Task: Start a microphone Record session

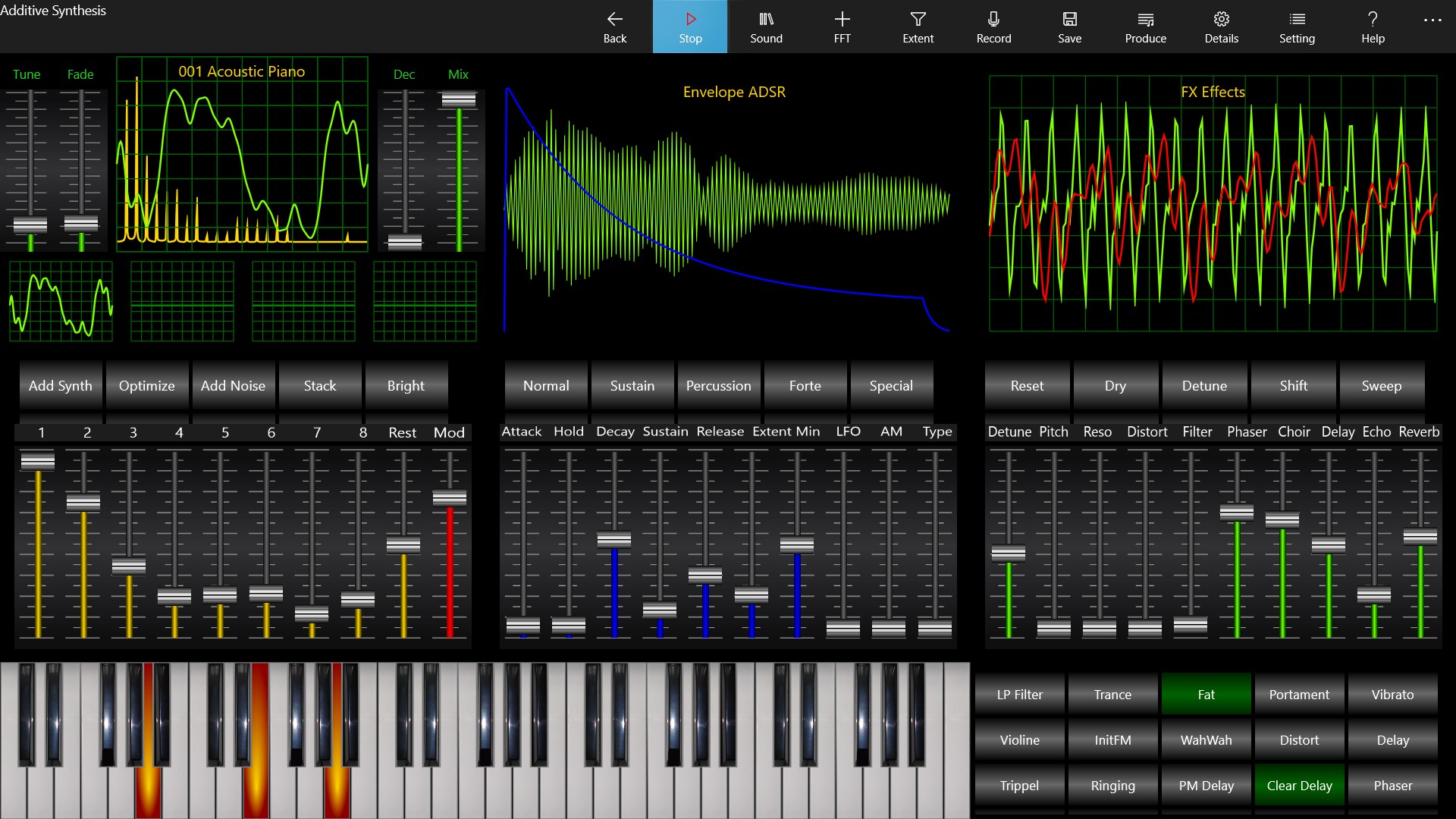Action: 993,27
